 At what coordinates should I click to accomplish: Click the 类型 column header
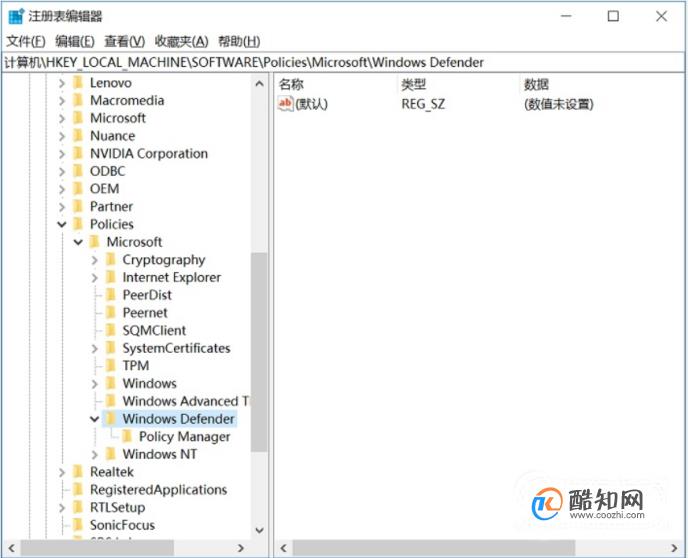pos(414,84)
